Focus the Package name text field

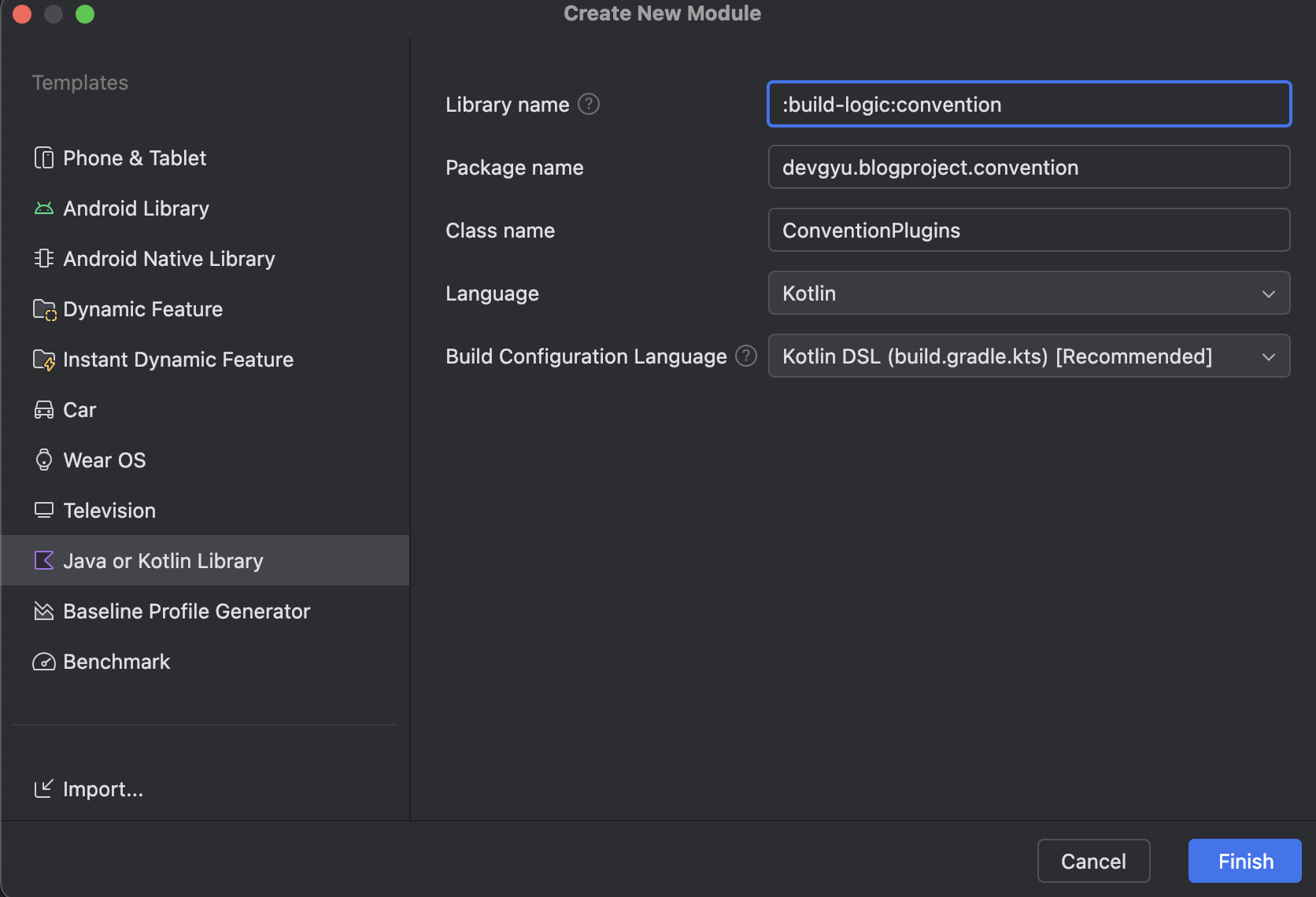(1028, 167)
